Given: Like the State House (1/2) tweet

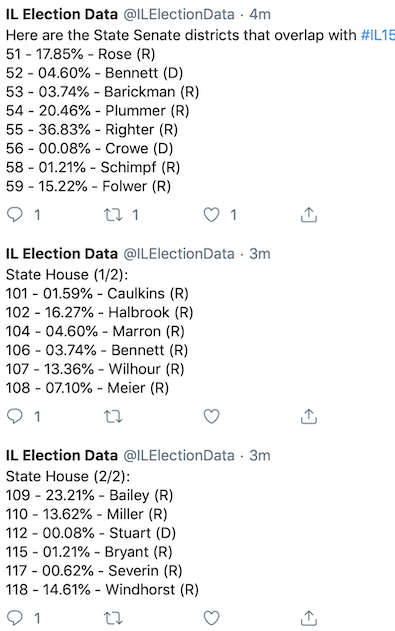Looking at the screenshot, I should pos(211,416).
